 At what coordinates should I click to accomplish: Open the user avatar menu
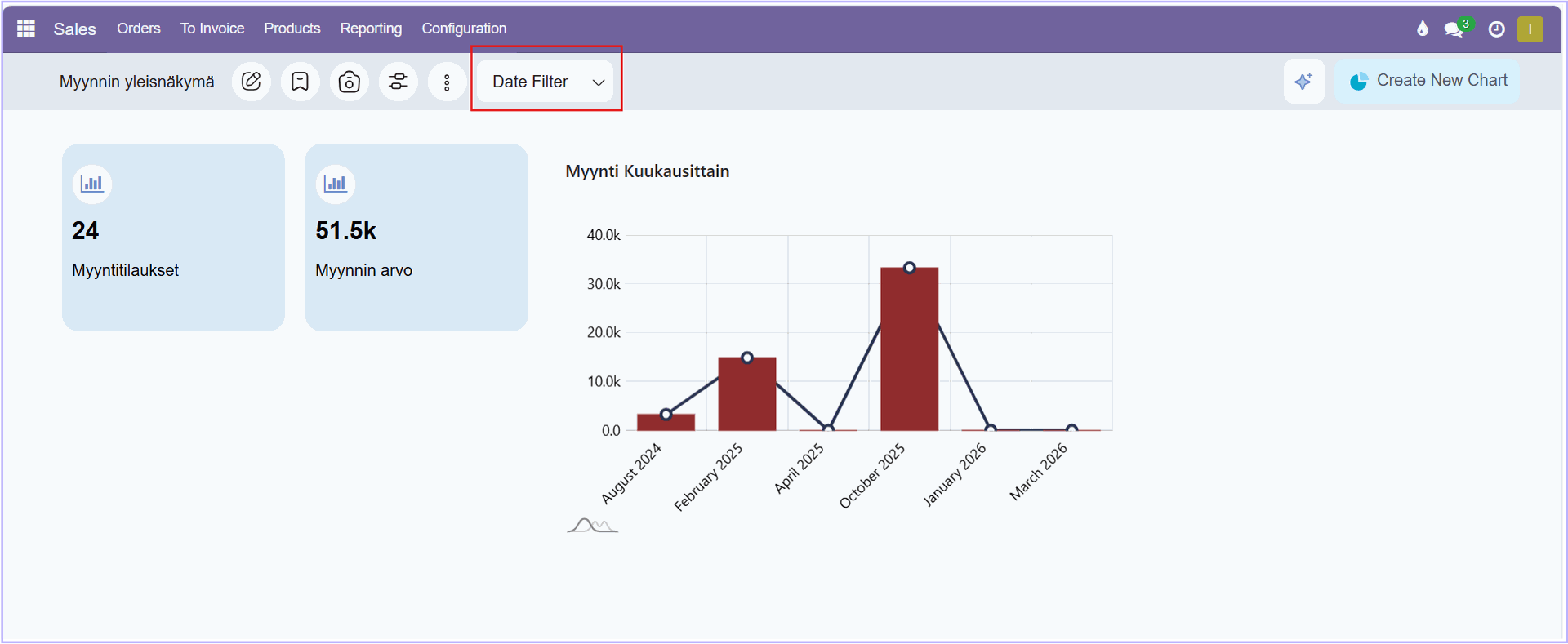pos(1530,29)
